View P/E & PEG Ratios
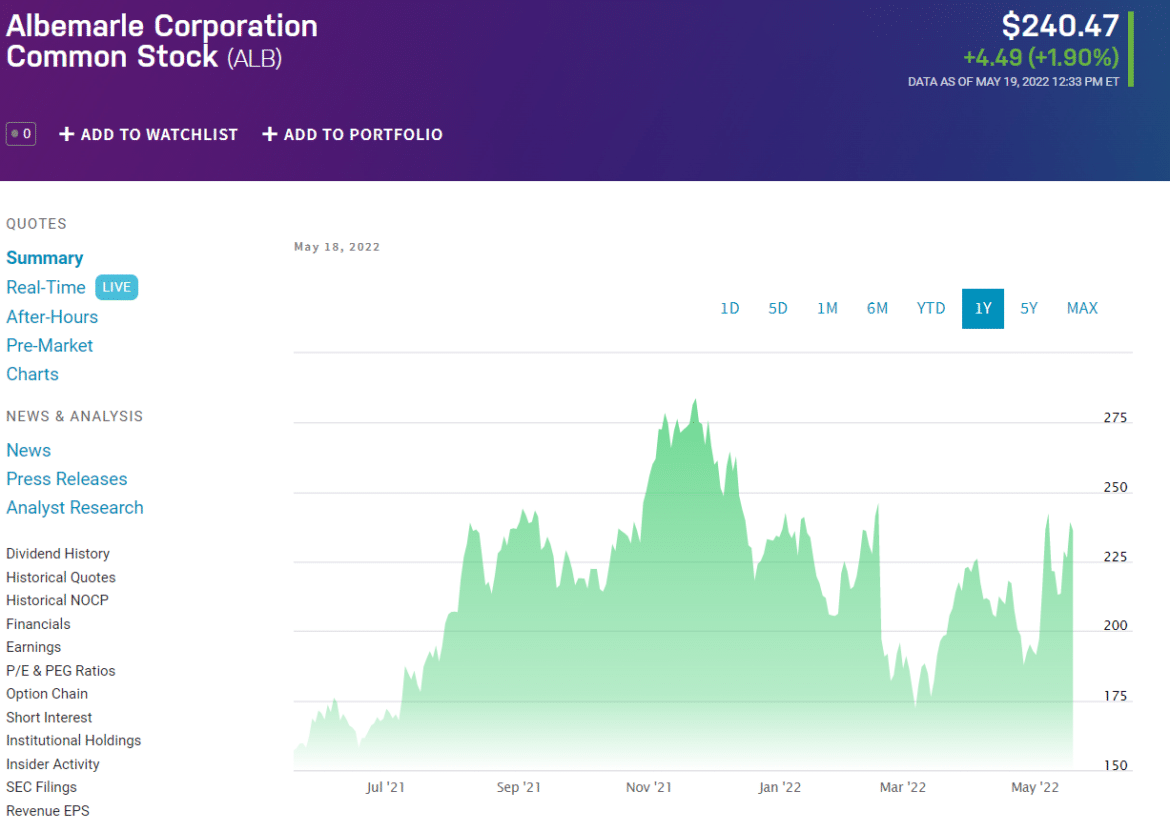 [x=61, y=671]
